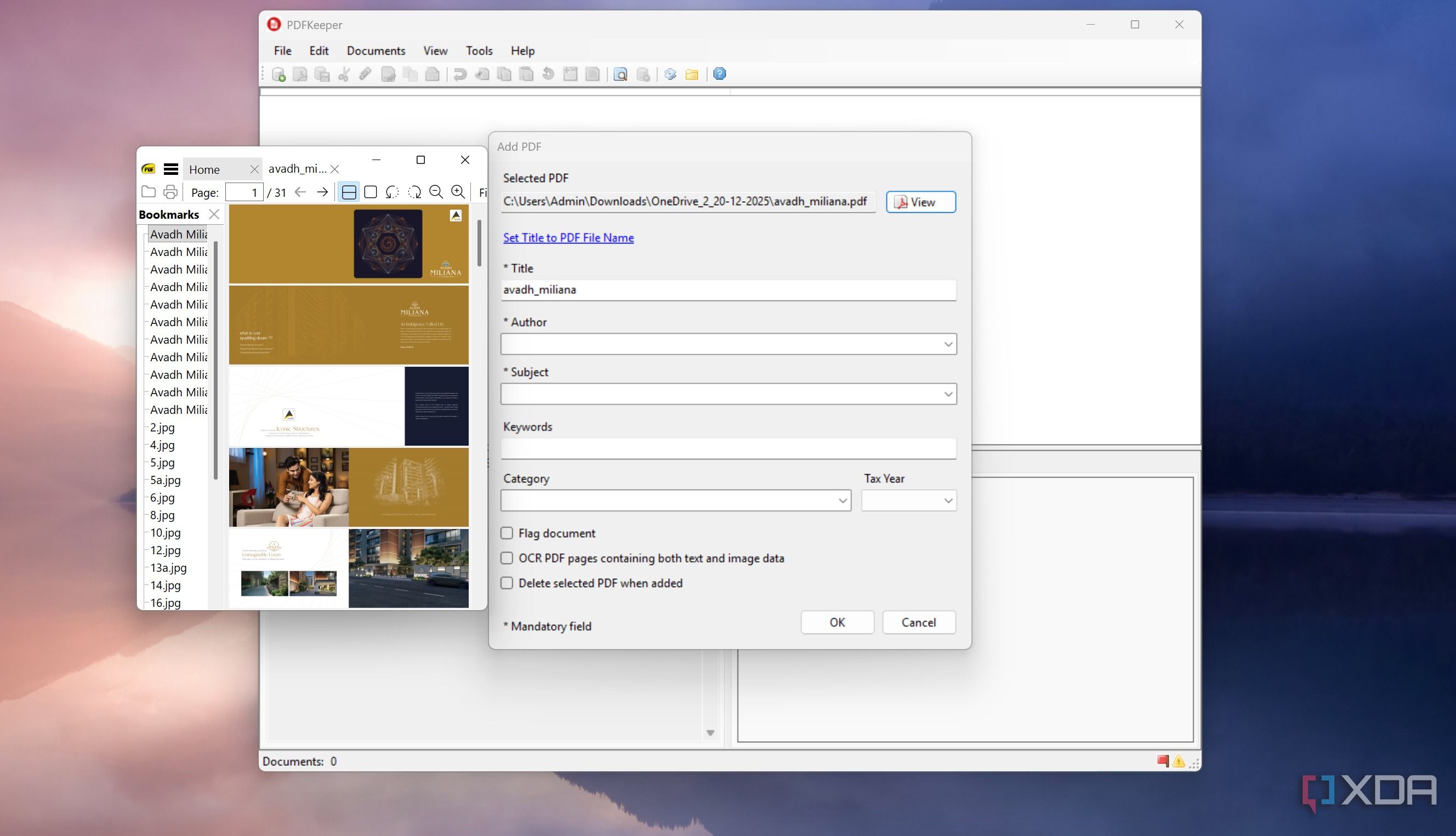This screenshot has height=836, width=1456.
Task: Click the blue Help question mark icon
Action: [719, 74]
